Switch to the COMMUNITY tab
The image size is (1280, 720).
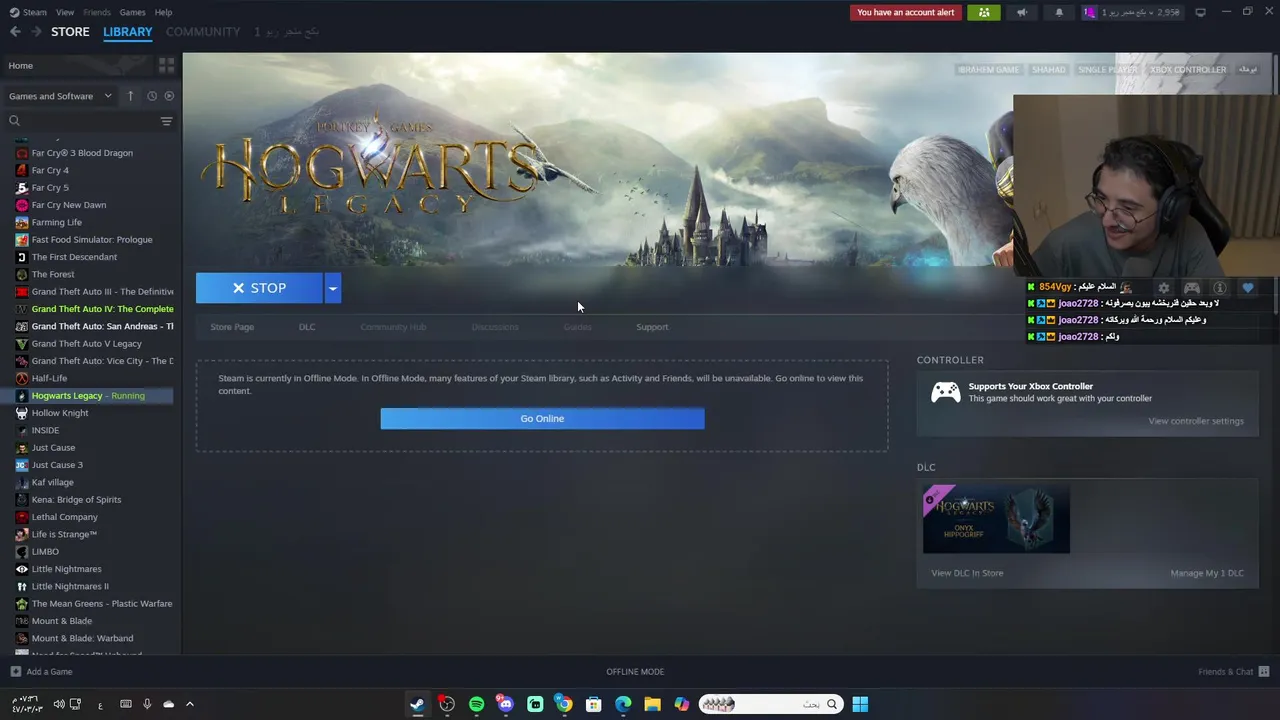(203, 32)
